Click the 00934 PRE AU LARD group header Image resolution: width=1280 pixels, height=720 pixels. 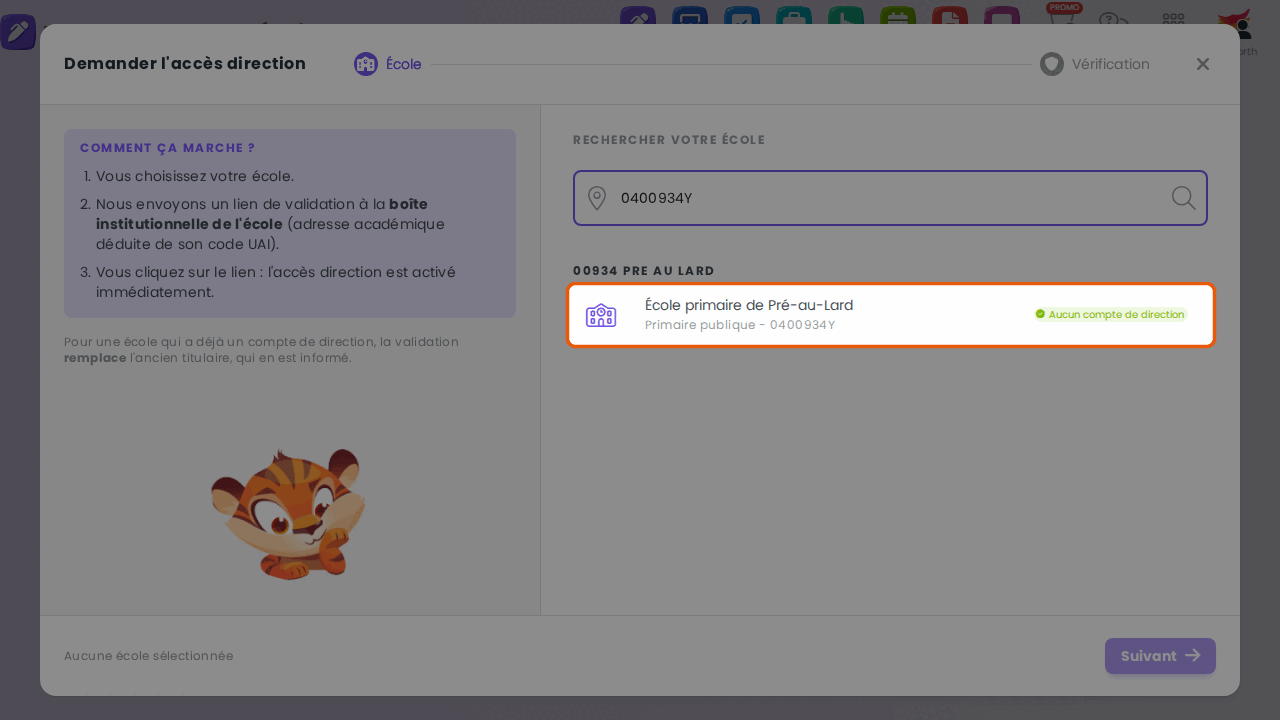pos(644,271)
